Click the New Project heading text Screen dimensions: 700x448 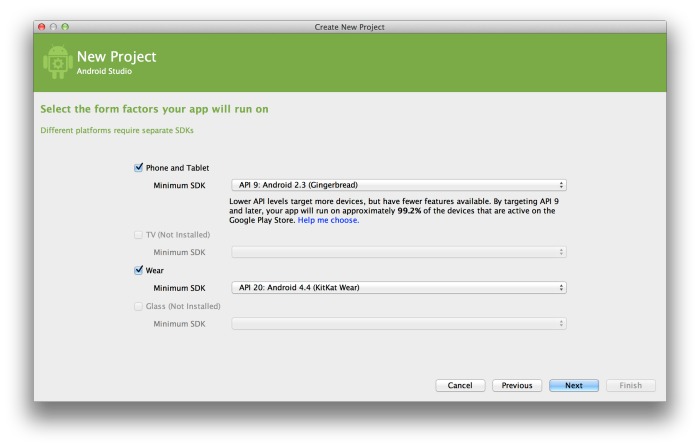coord(117,57)
